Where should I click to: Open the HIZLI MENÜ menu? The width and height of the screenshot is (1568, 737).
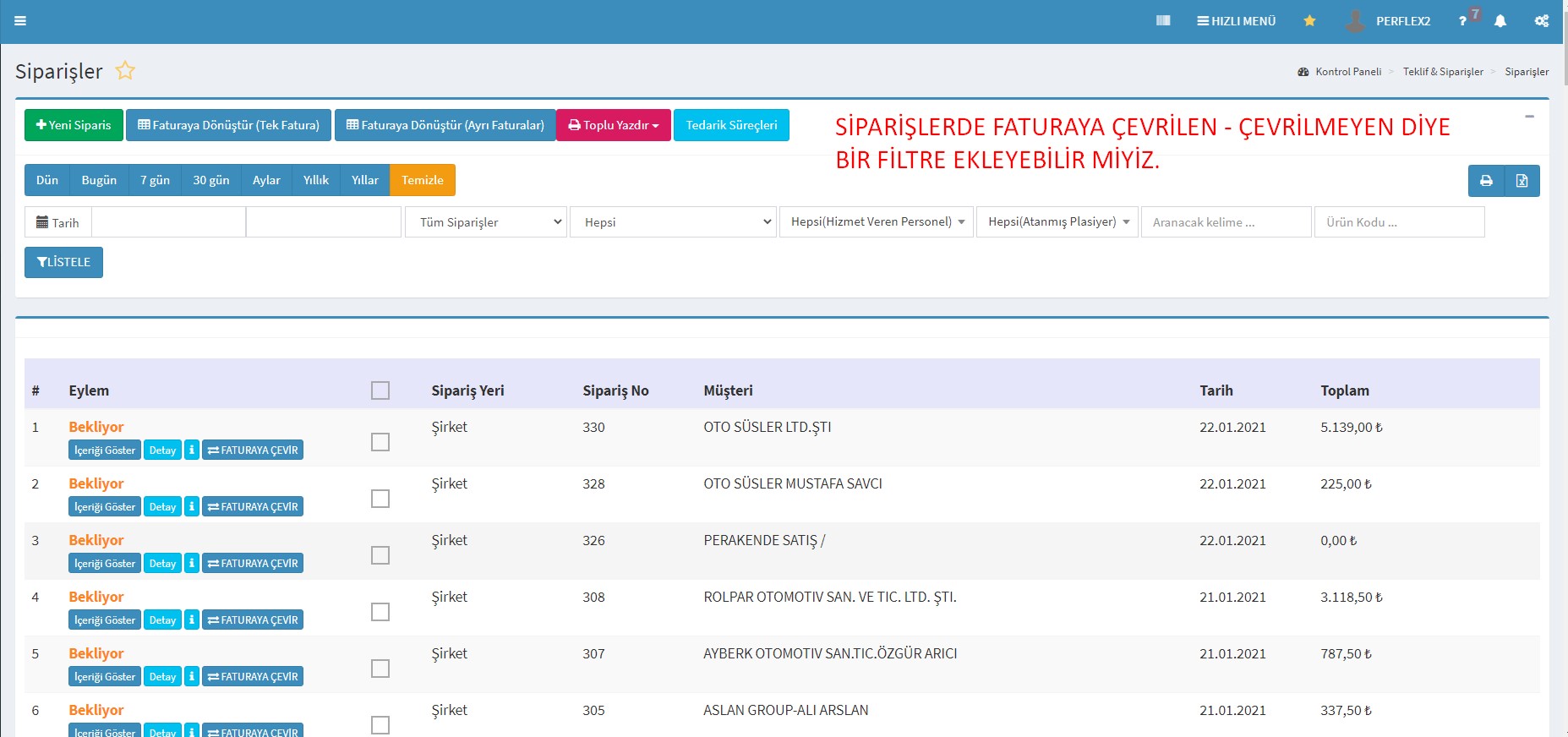pos(1236,21)
